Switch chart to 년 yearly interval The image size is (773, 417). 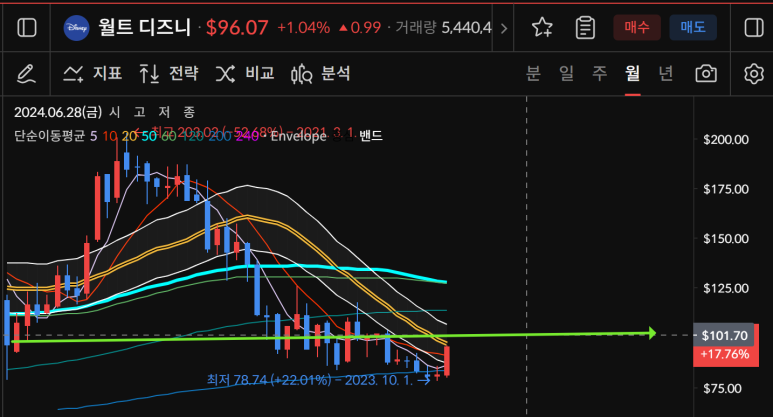coord(666,73)
